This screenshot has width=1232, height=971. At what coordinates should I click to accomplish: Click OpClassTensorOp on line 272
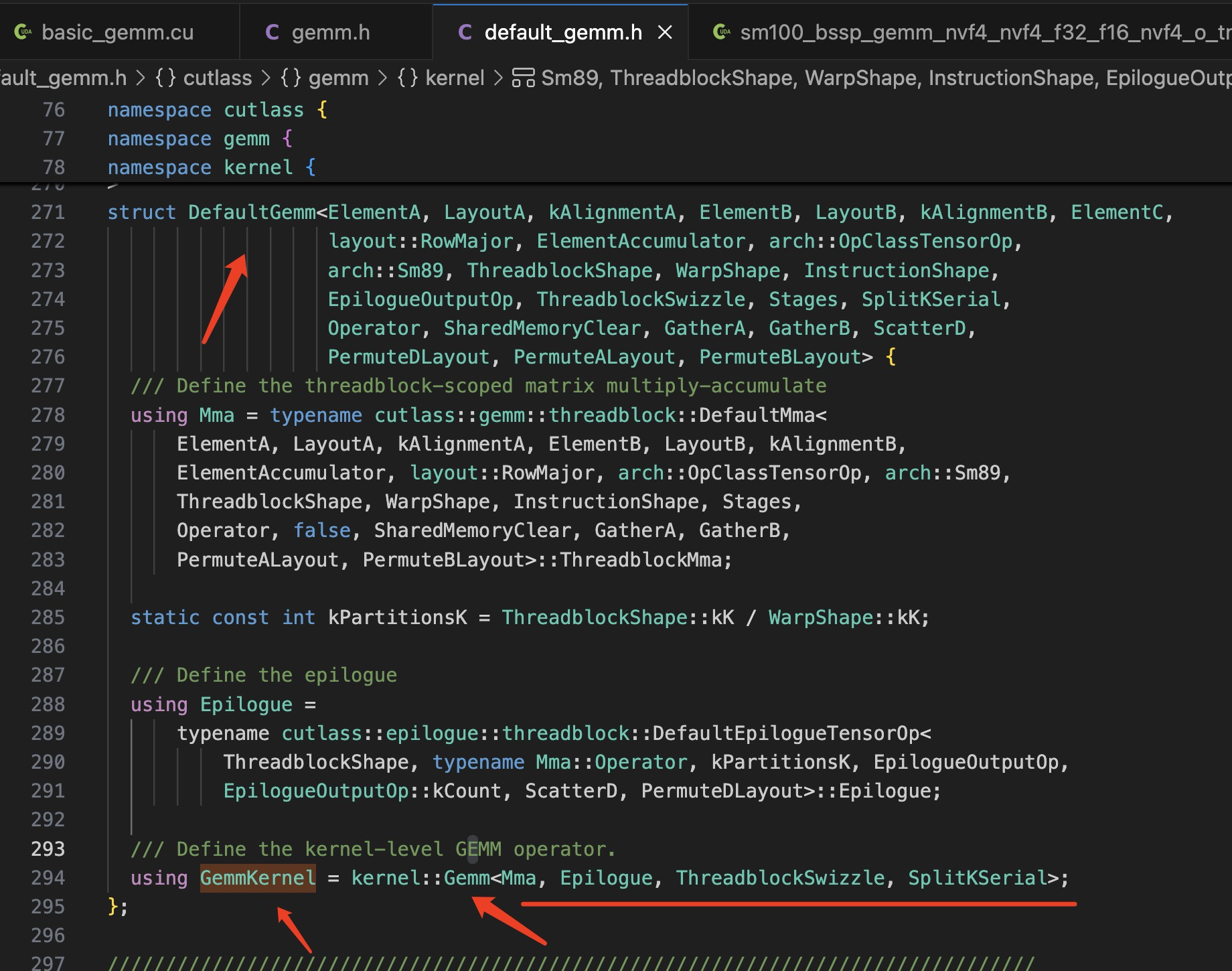click(926, 241)
